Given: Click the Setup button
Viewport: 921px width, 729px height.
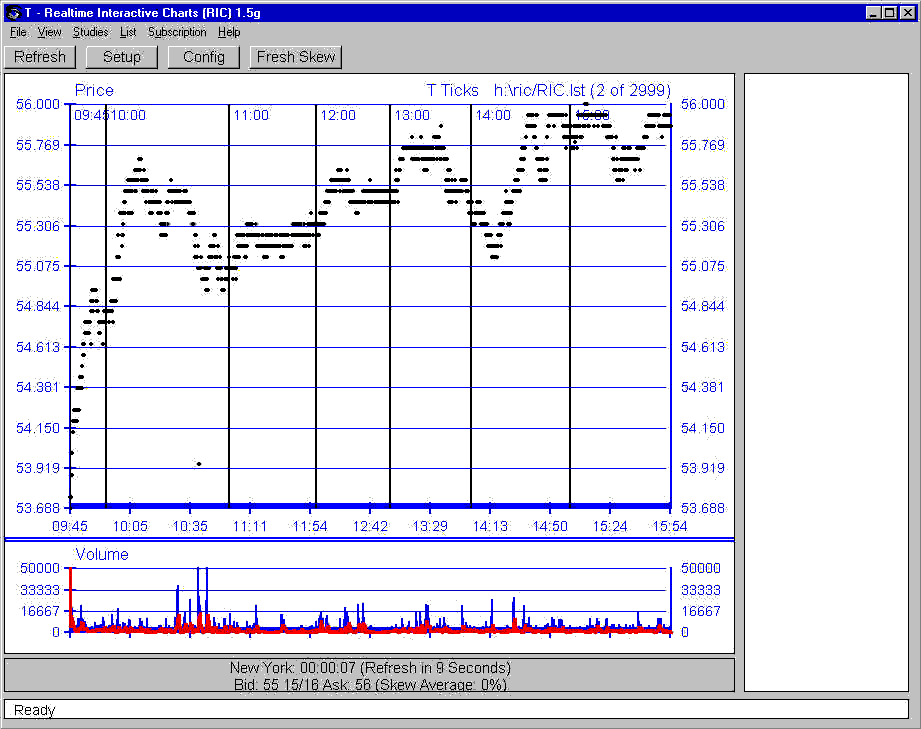Looking at the screenshot, I should click(122, 57).
